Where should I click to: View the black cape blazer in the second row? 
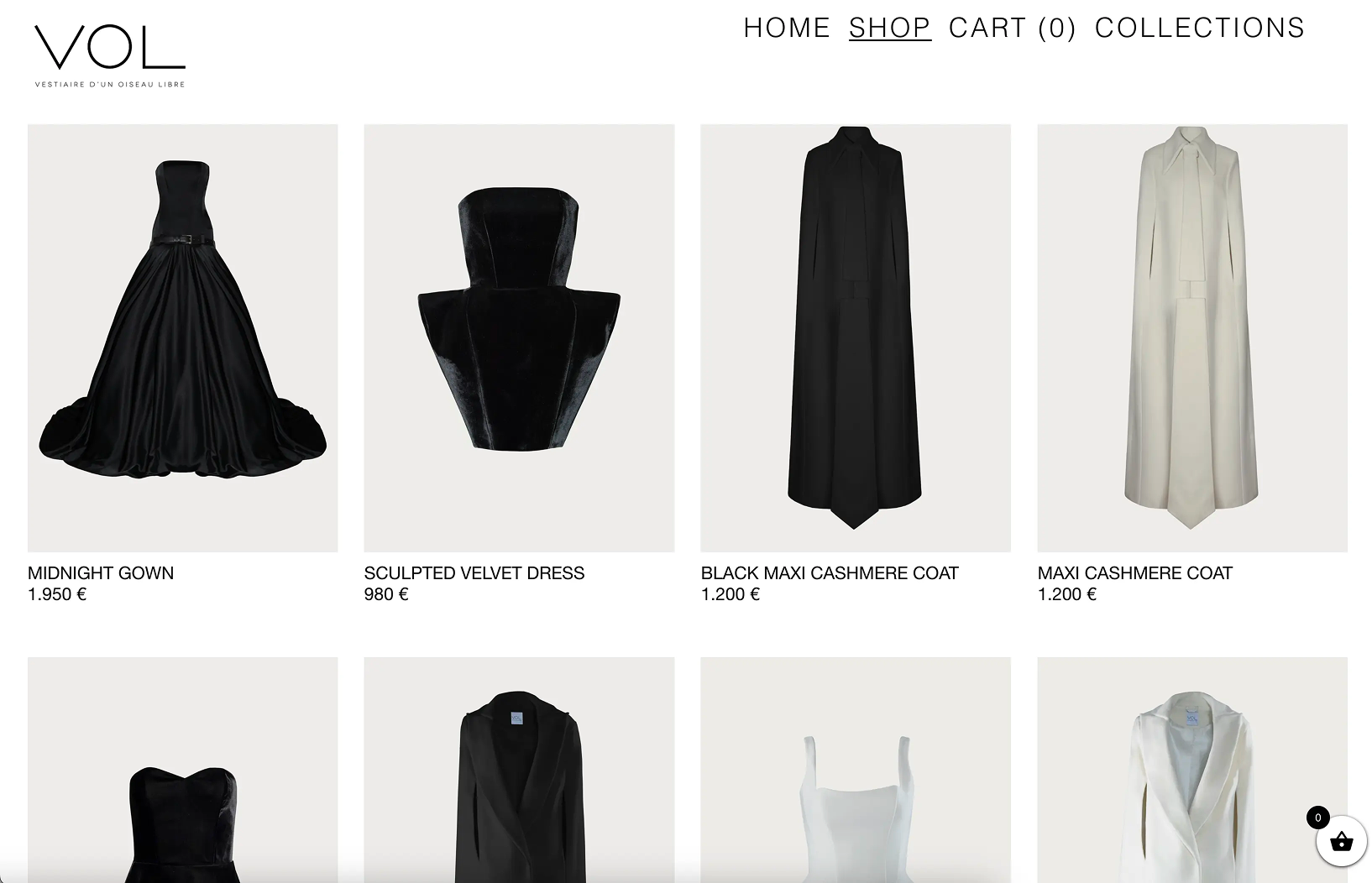(x=519, y=770)
